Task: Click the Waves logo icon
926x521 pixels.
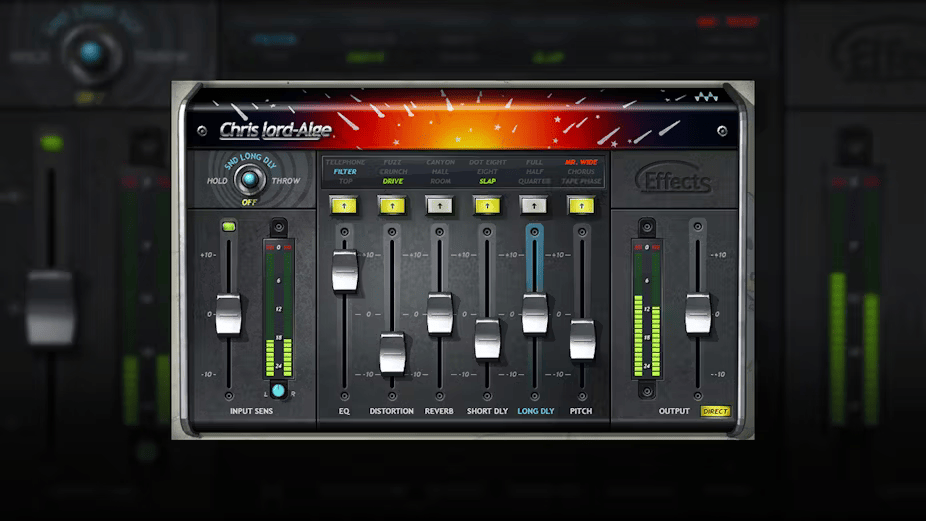Action: click(706, 96)
